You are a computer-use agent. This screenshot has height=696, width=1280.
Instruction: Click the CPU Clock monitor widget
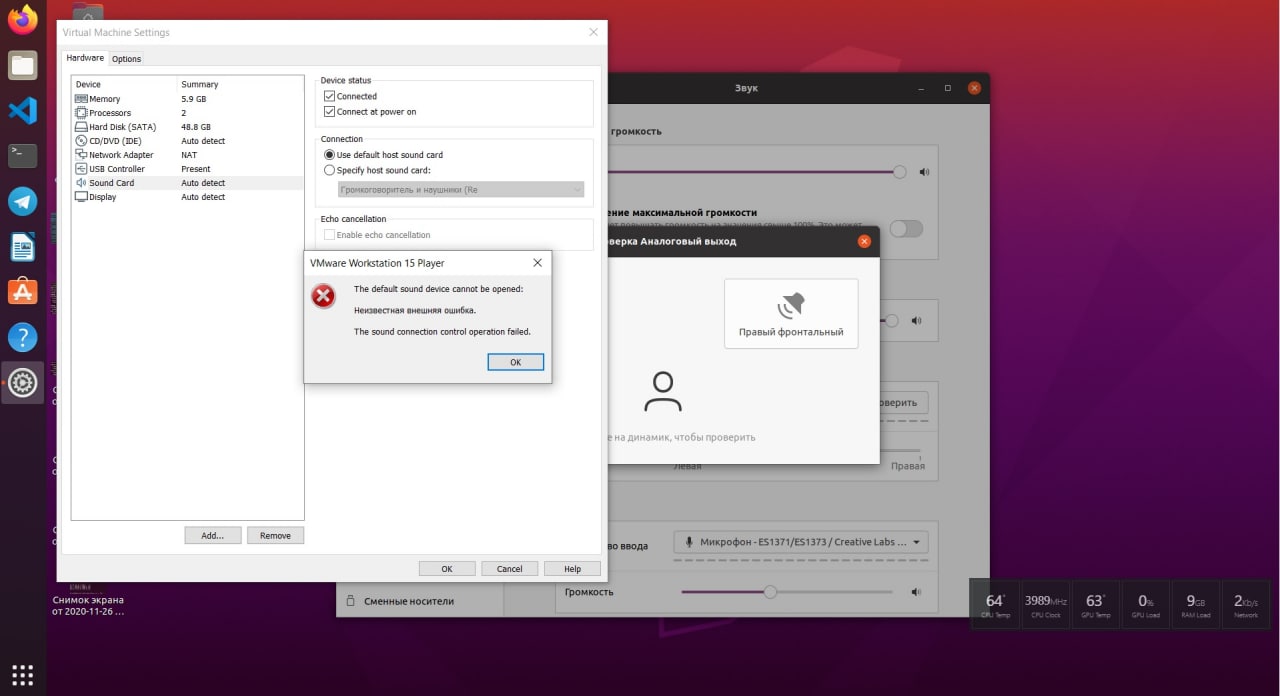[x=1045, y=605]
